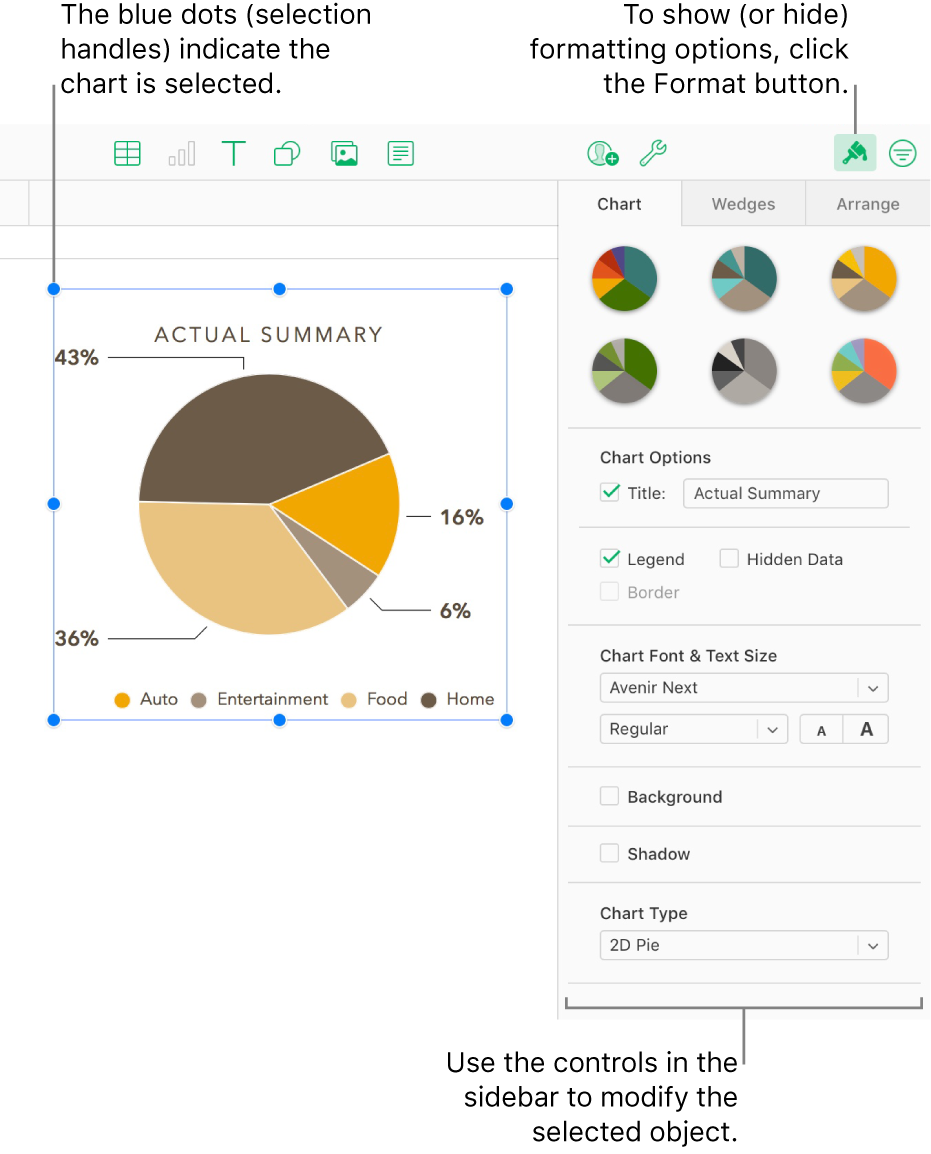The height and width of the screenshot is (1154, 931).
Task: Enable the Background checkbox
Action: [609, 796]
